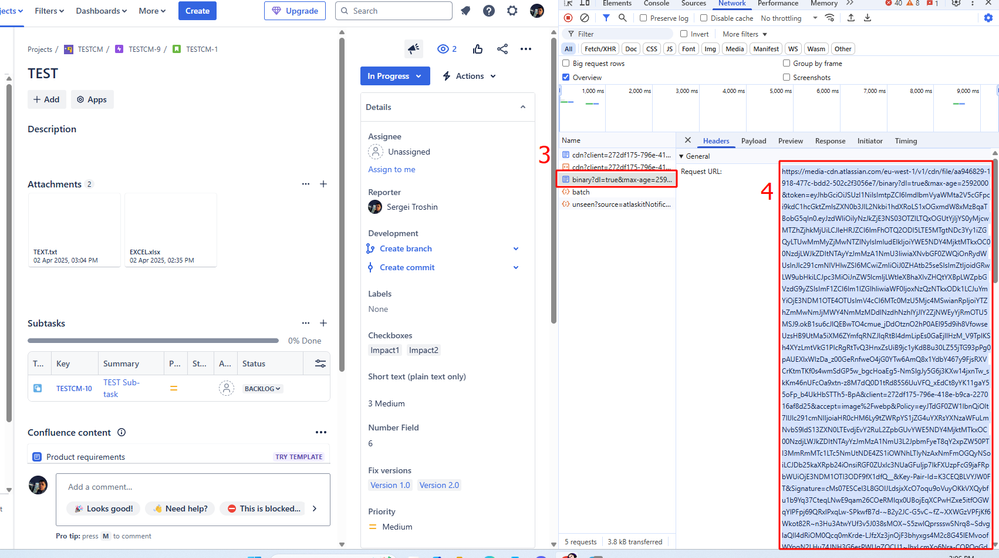
Task: Click the Confluence content info icon
Action: click(x=121, y=433)
